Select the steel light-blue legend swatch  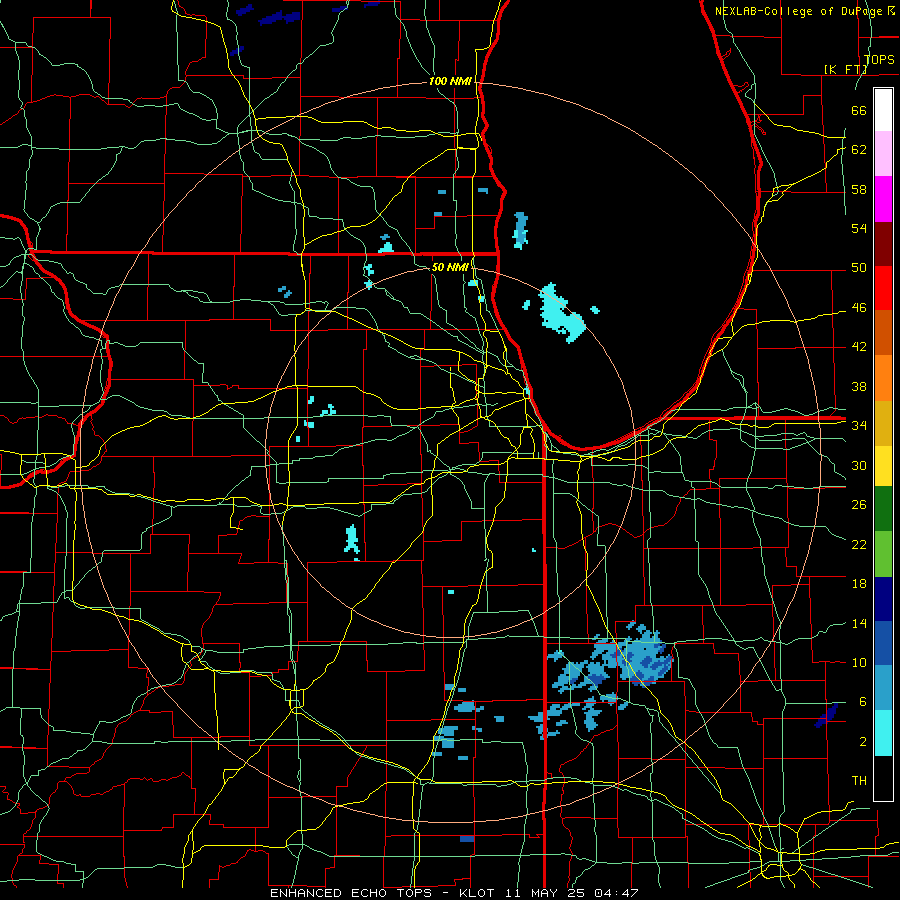click(883, 688)
